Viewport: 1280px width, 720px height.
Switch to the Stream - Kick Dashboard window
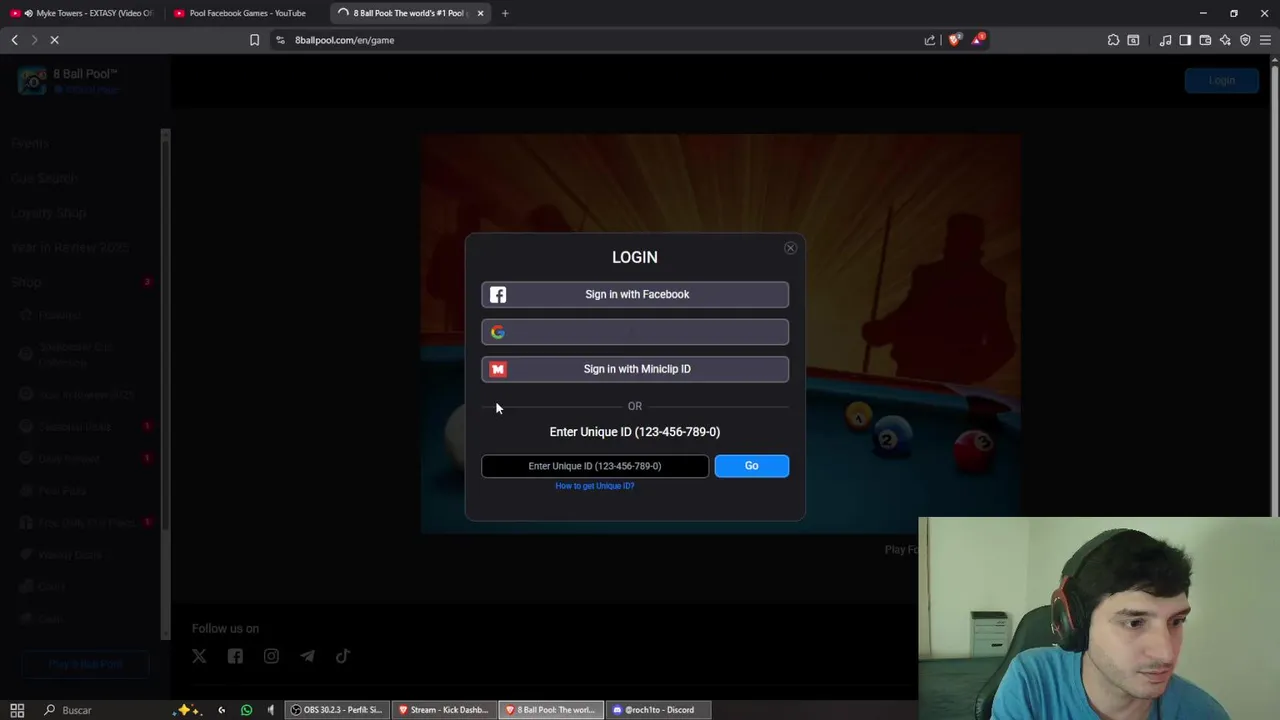pyautogui.click(x=443, y=710)
